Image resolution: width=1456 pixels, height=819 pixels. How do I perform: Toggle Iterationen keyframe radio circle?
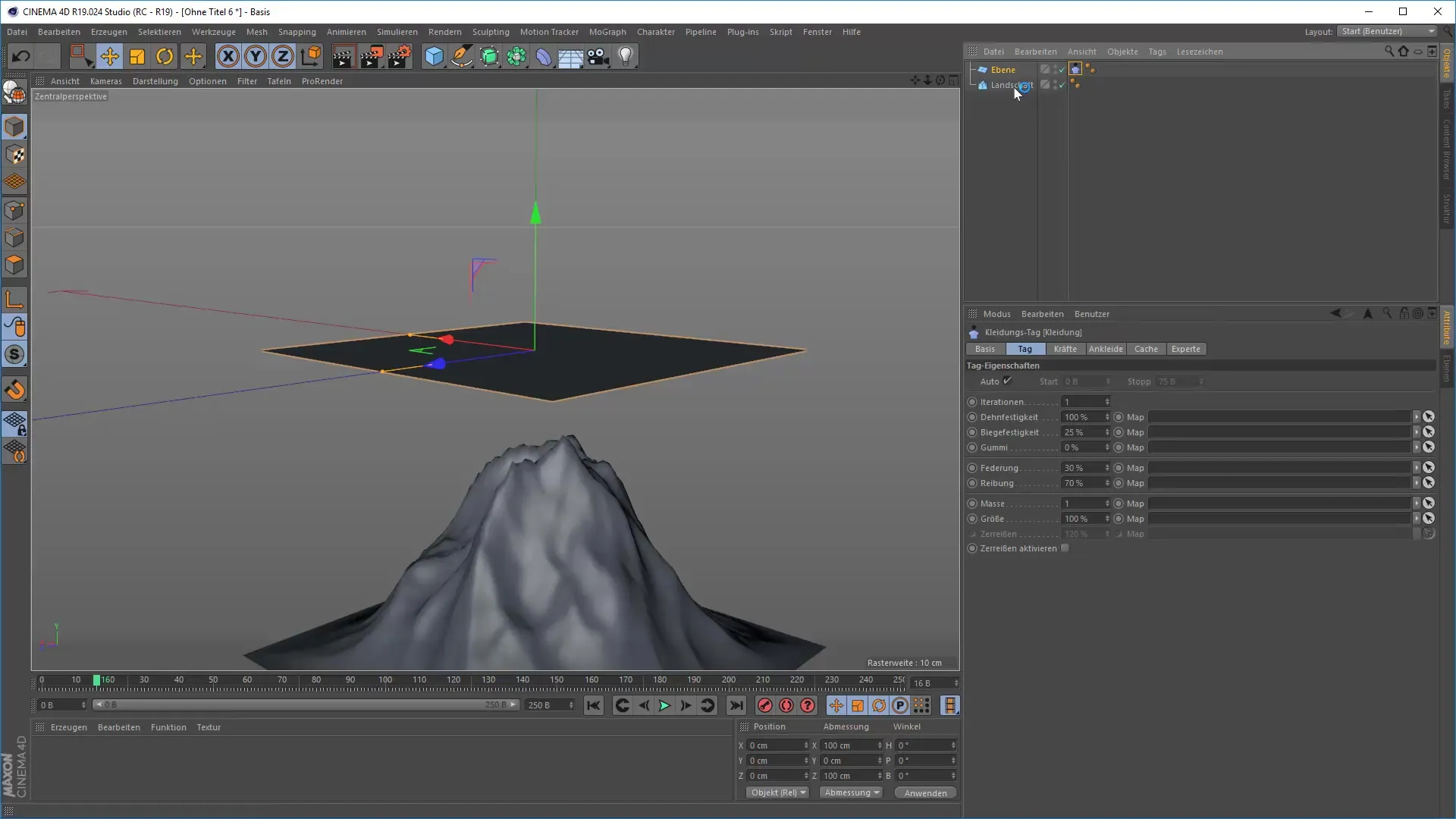972,402
